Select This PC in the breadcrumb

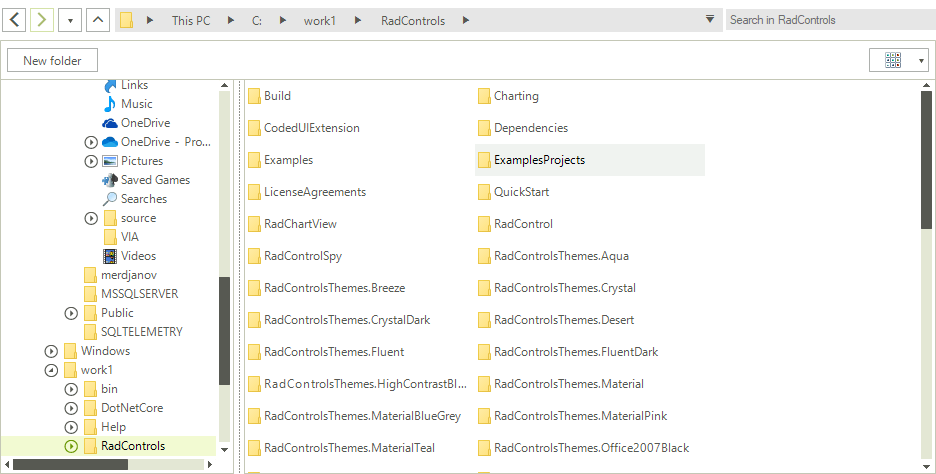(x=191, y=21)
